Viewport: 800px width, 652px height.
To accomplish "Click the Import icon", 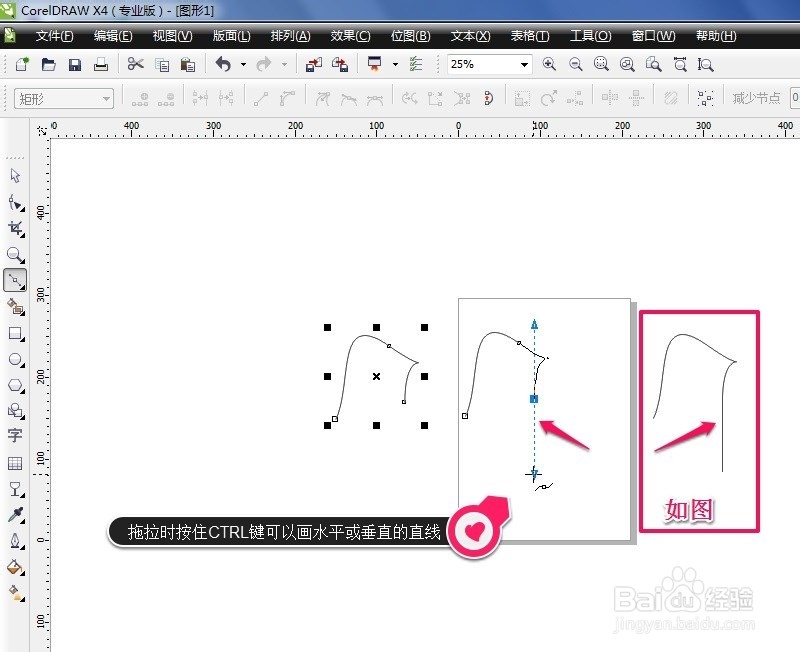I will [x=313, y=64].
